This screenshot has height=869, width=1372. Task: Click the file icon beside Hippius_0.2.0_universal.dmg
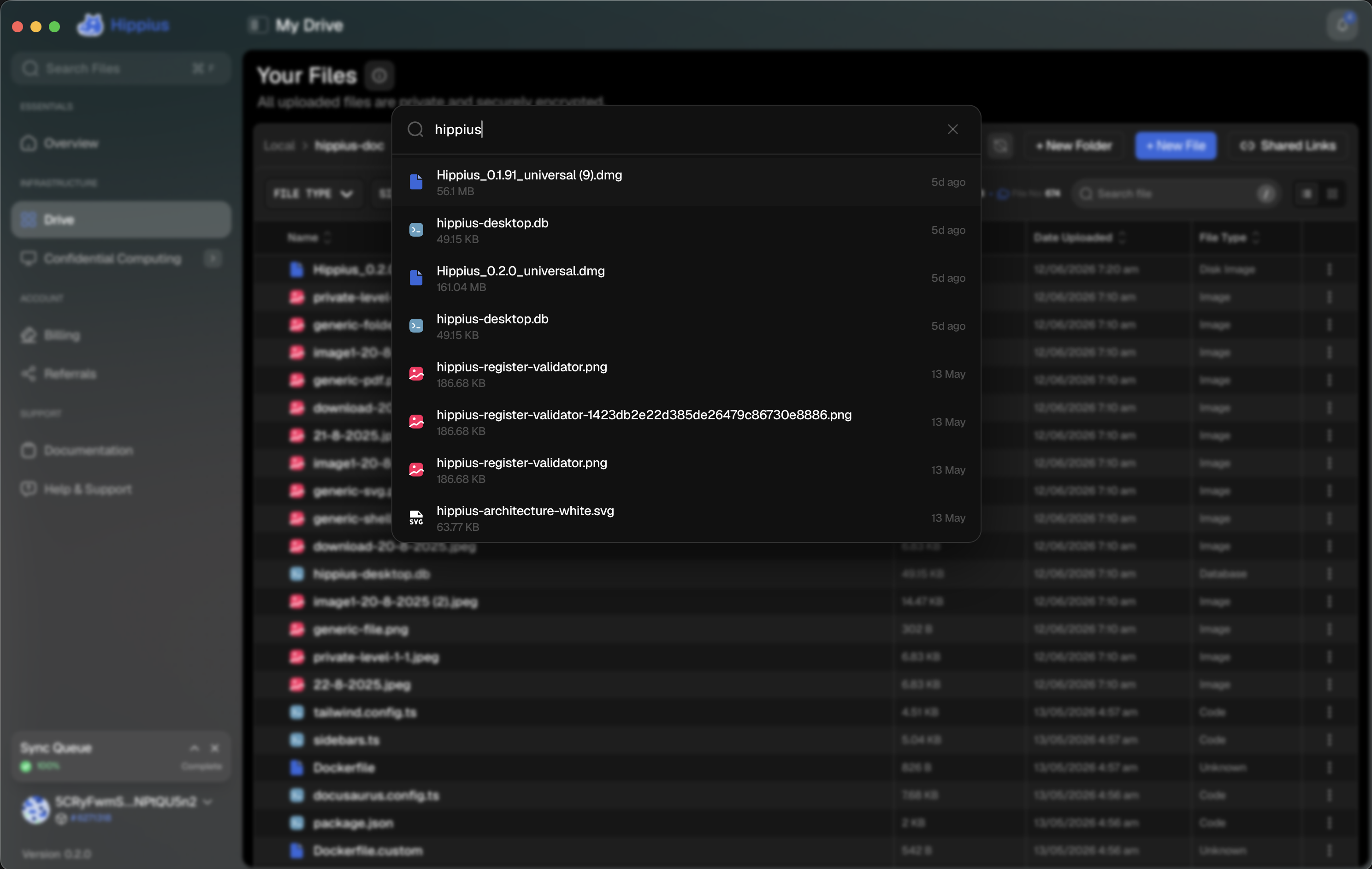click(416, 278)
